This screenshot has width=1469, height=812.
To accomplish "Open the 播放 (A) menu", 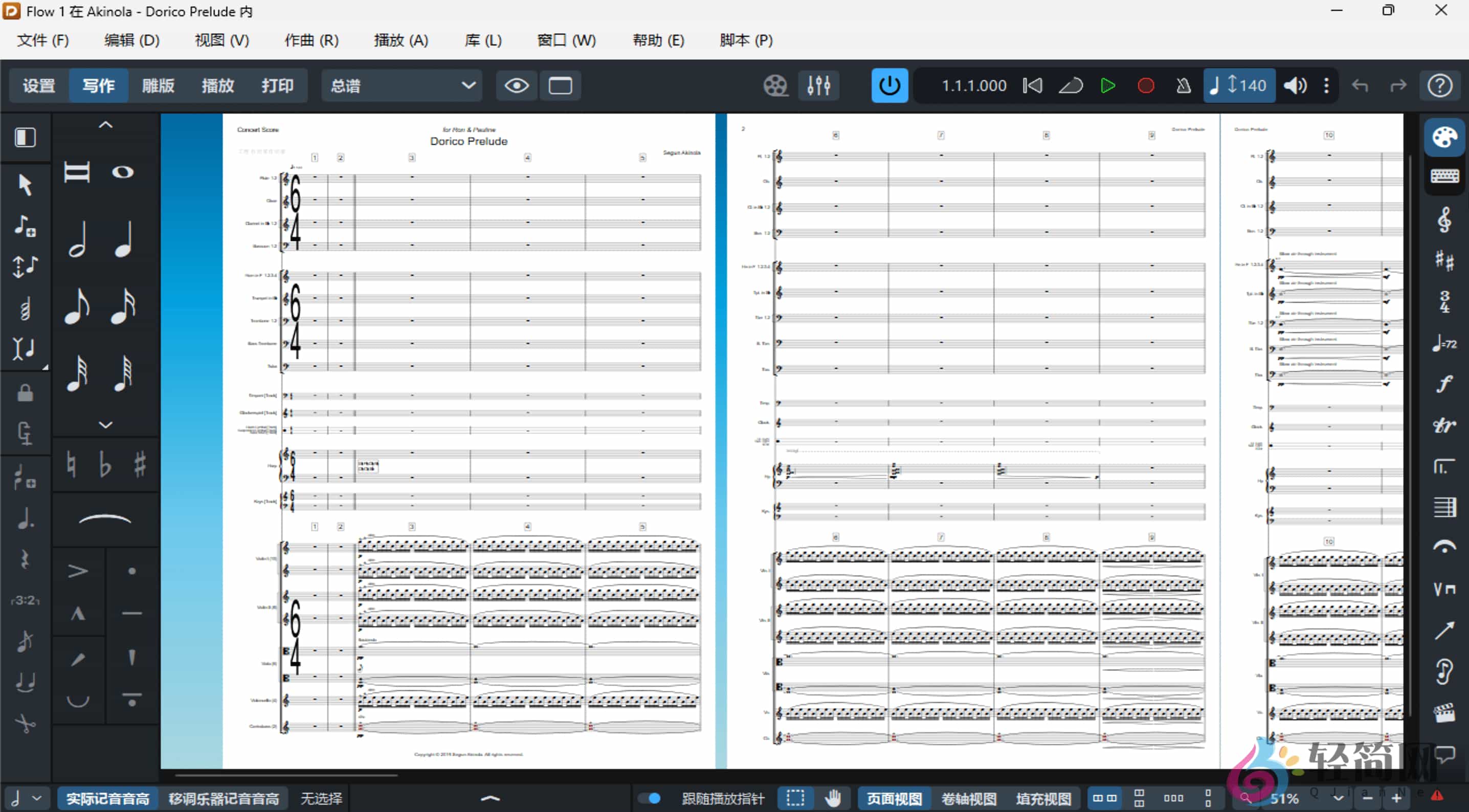I will coord(400,40).
